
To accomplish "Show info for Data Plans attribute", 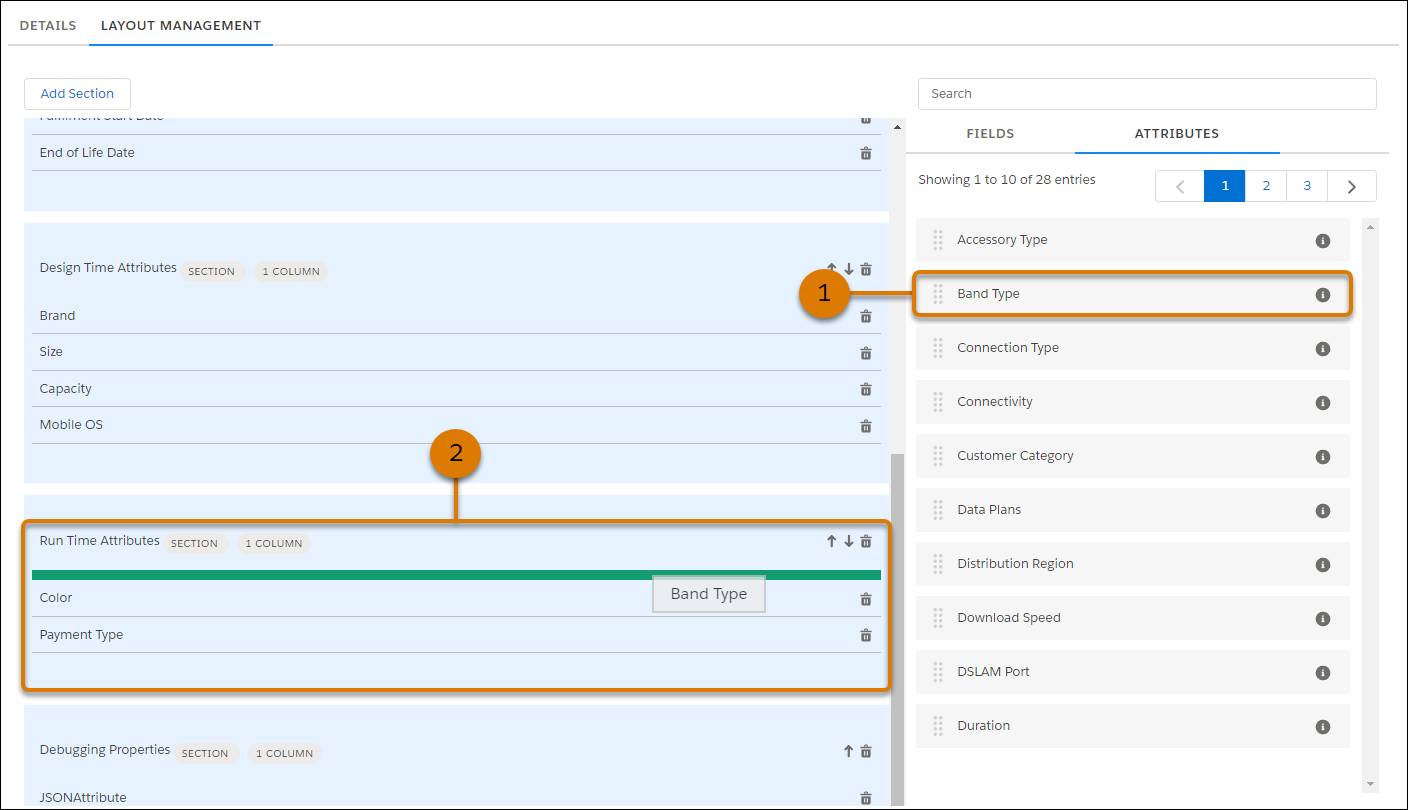I will (x=1323, y=511).
